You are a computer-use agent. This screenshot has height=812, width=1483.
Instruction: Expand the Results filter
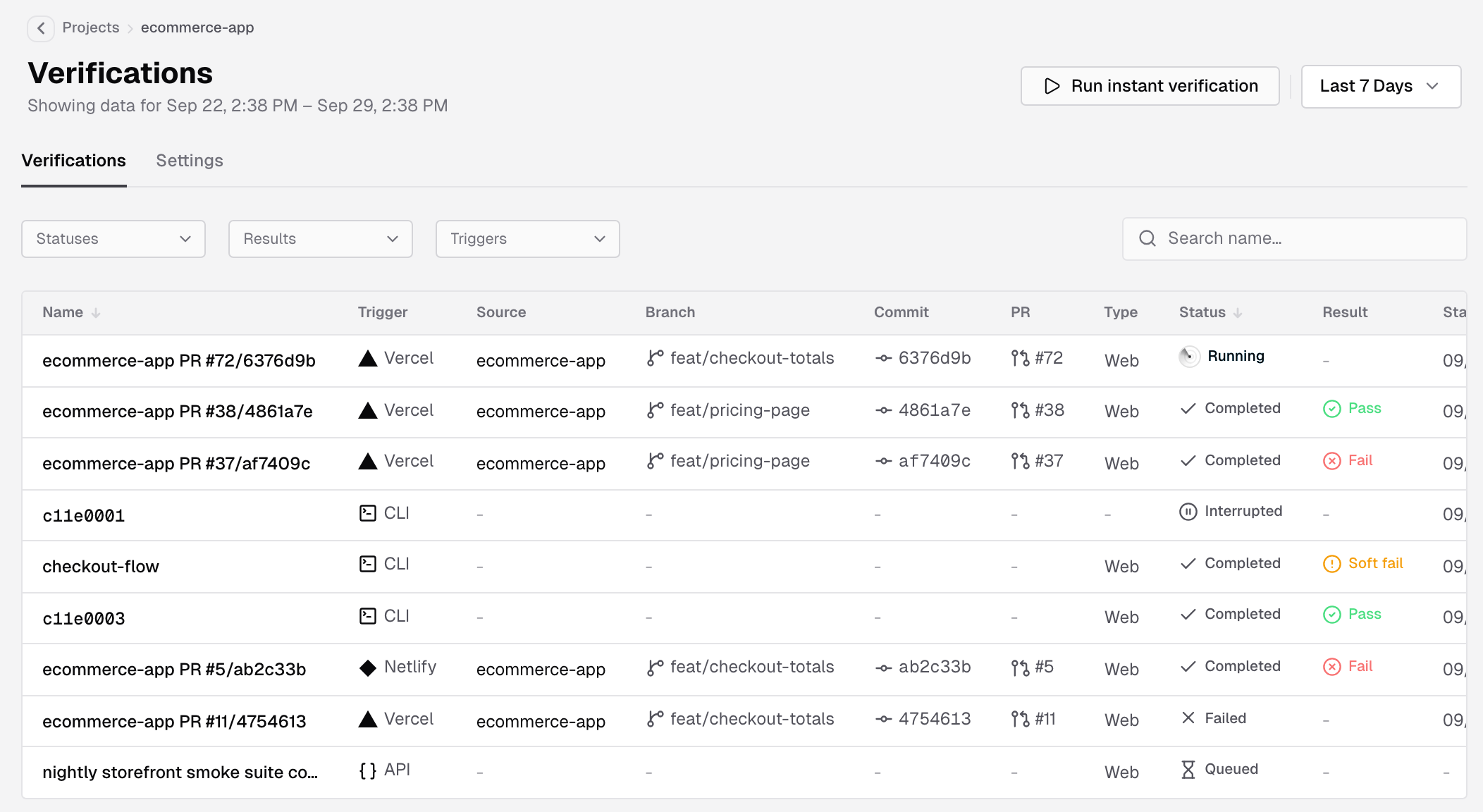tap(321, 239)
